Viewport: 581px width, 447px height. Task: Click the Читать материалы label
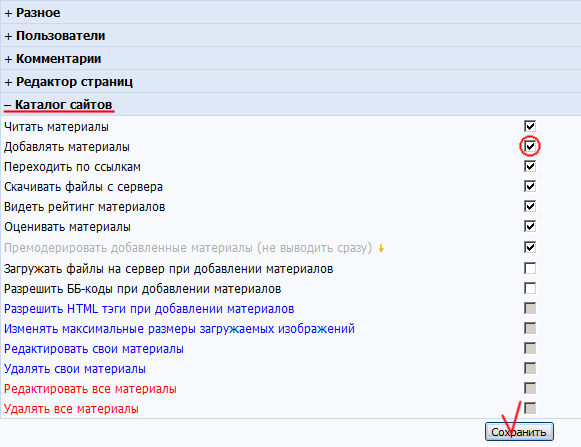pos(56,127)
